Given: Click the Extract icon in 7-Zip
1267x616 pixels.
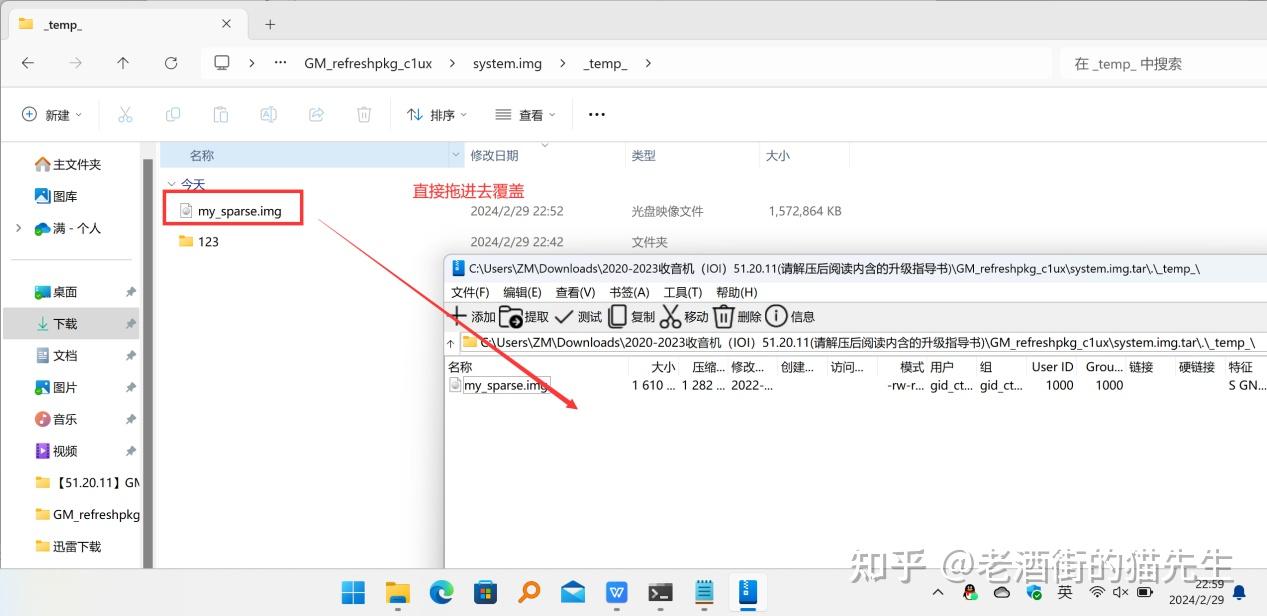Looking at the screenshot, I should pos(509,317).
